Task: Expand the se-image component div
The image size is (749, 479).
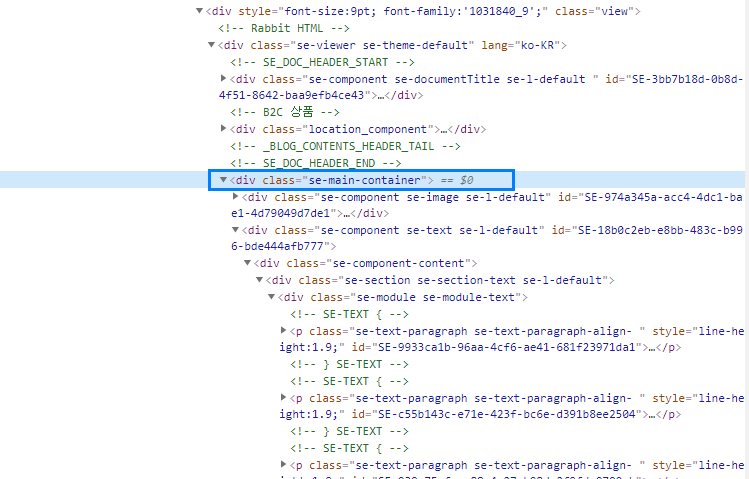Action: click(235, 196)
